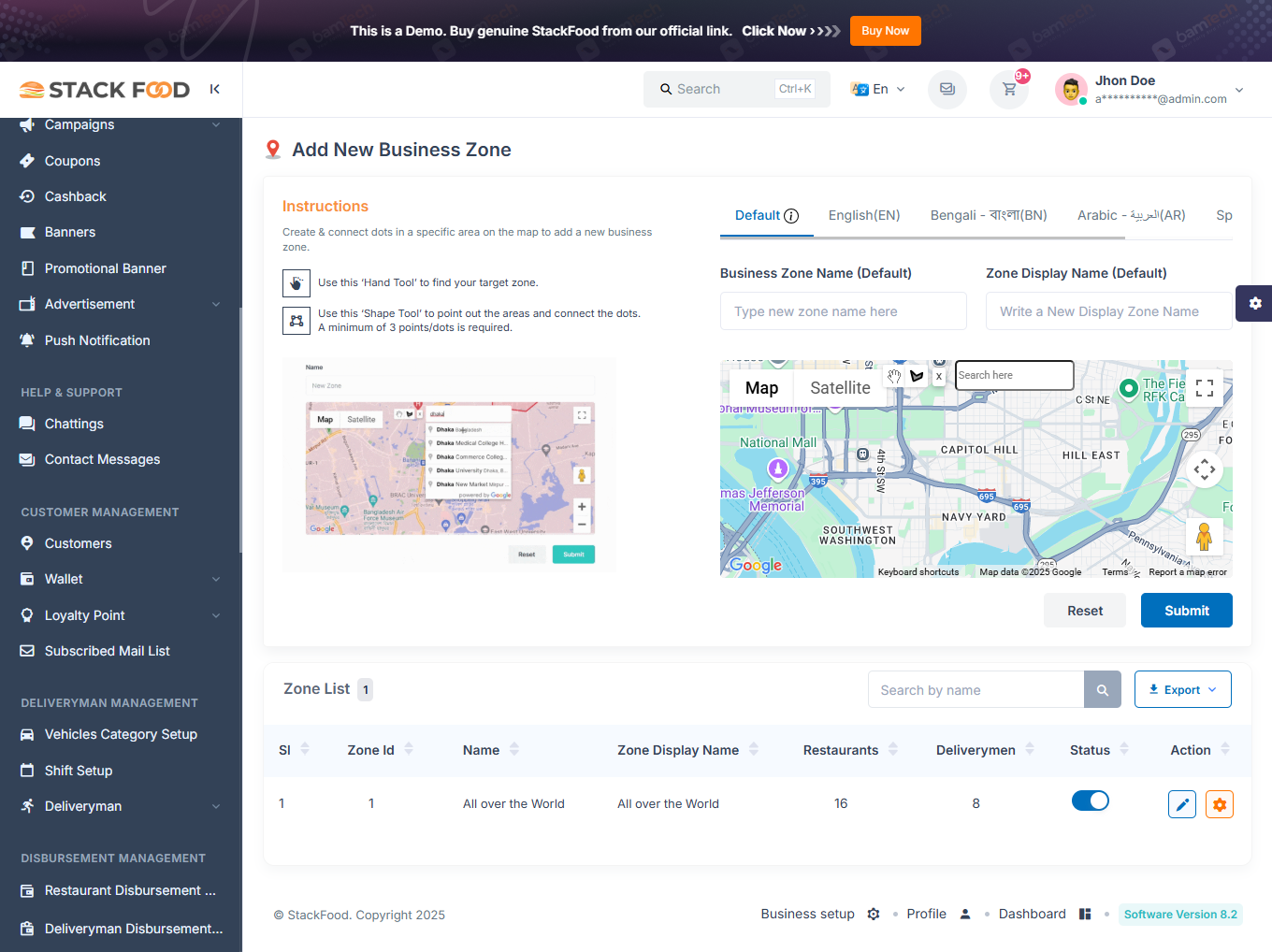Switch the map to Map view
Screen dimensions: 1272x952
[x=761, y=388]
